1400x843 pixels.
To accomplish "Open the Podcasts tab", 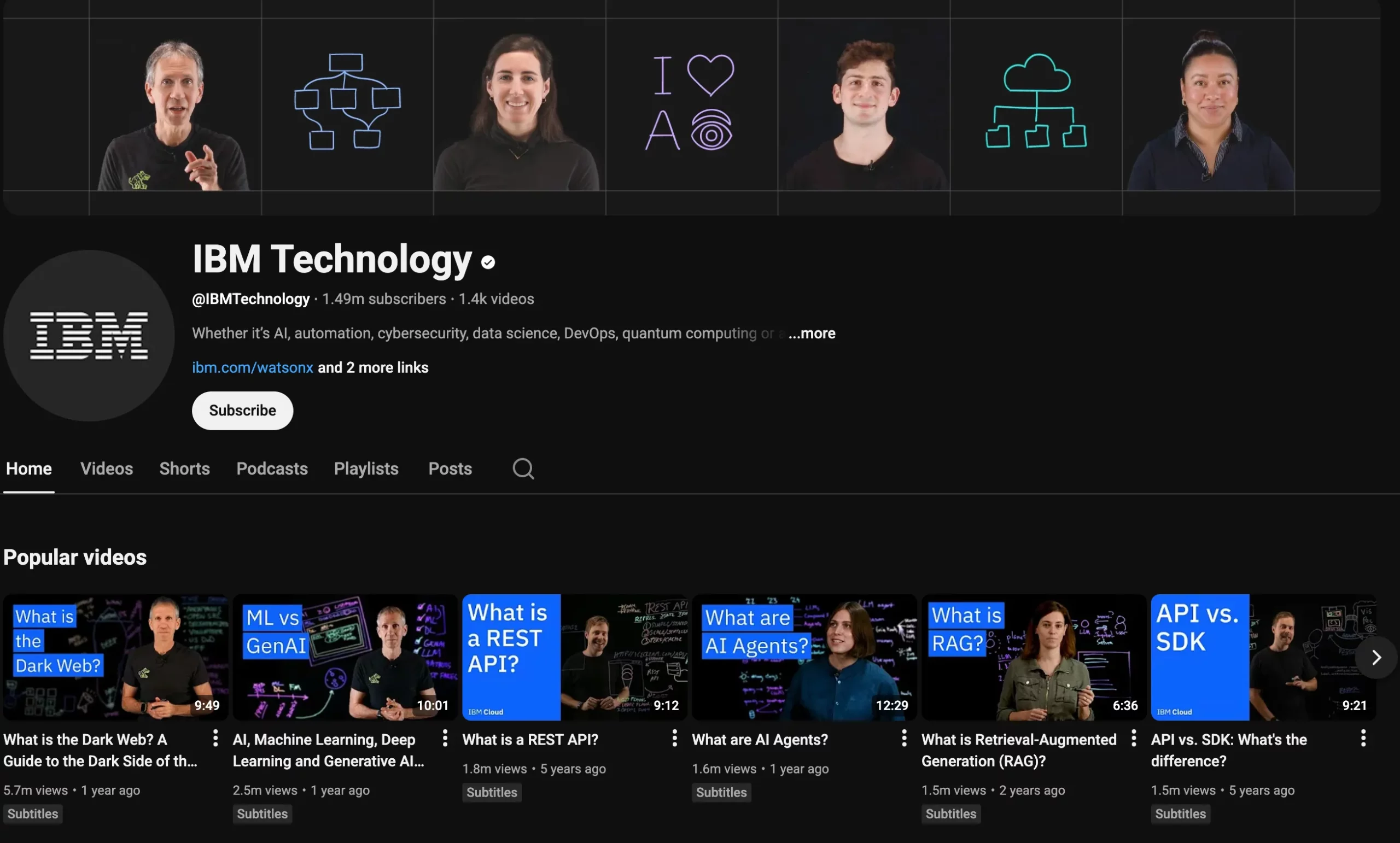I will point(272,468).
